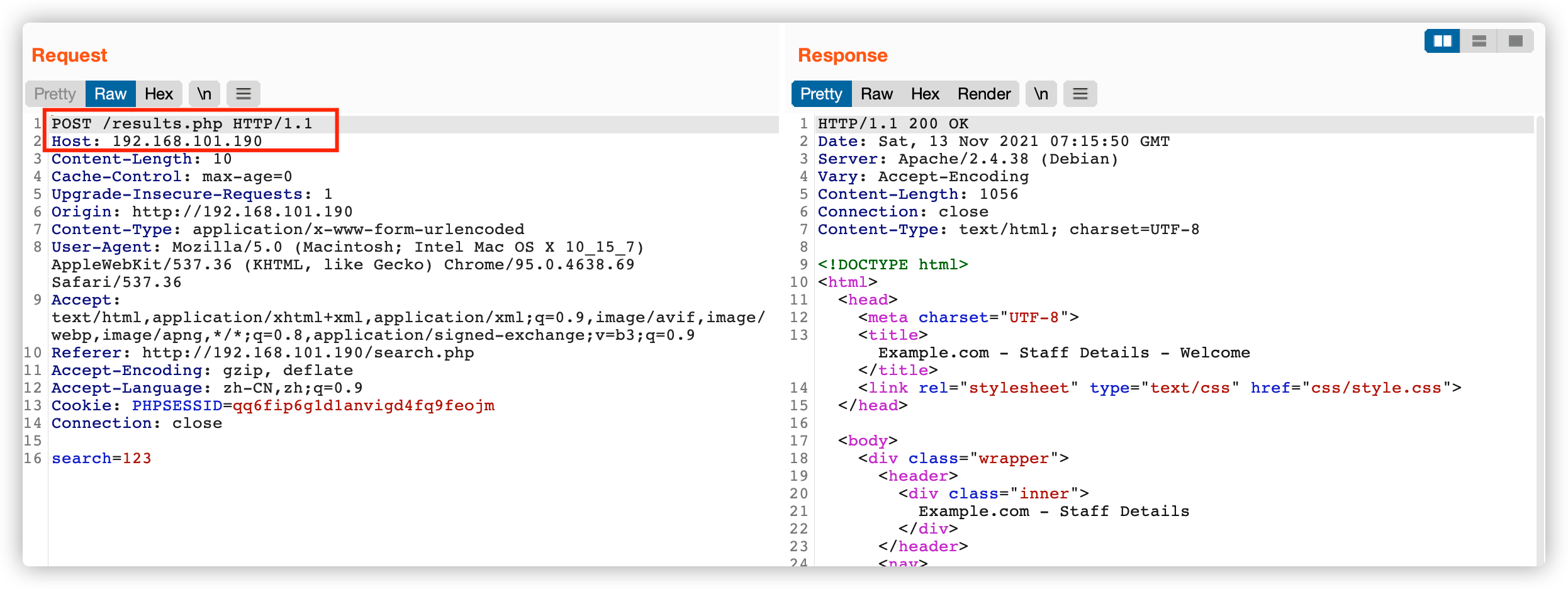1568x589 pixels.
Task: Click the Vary: Accept-Encoding response header
Action: pyautogui.click(x=923, y=177)
